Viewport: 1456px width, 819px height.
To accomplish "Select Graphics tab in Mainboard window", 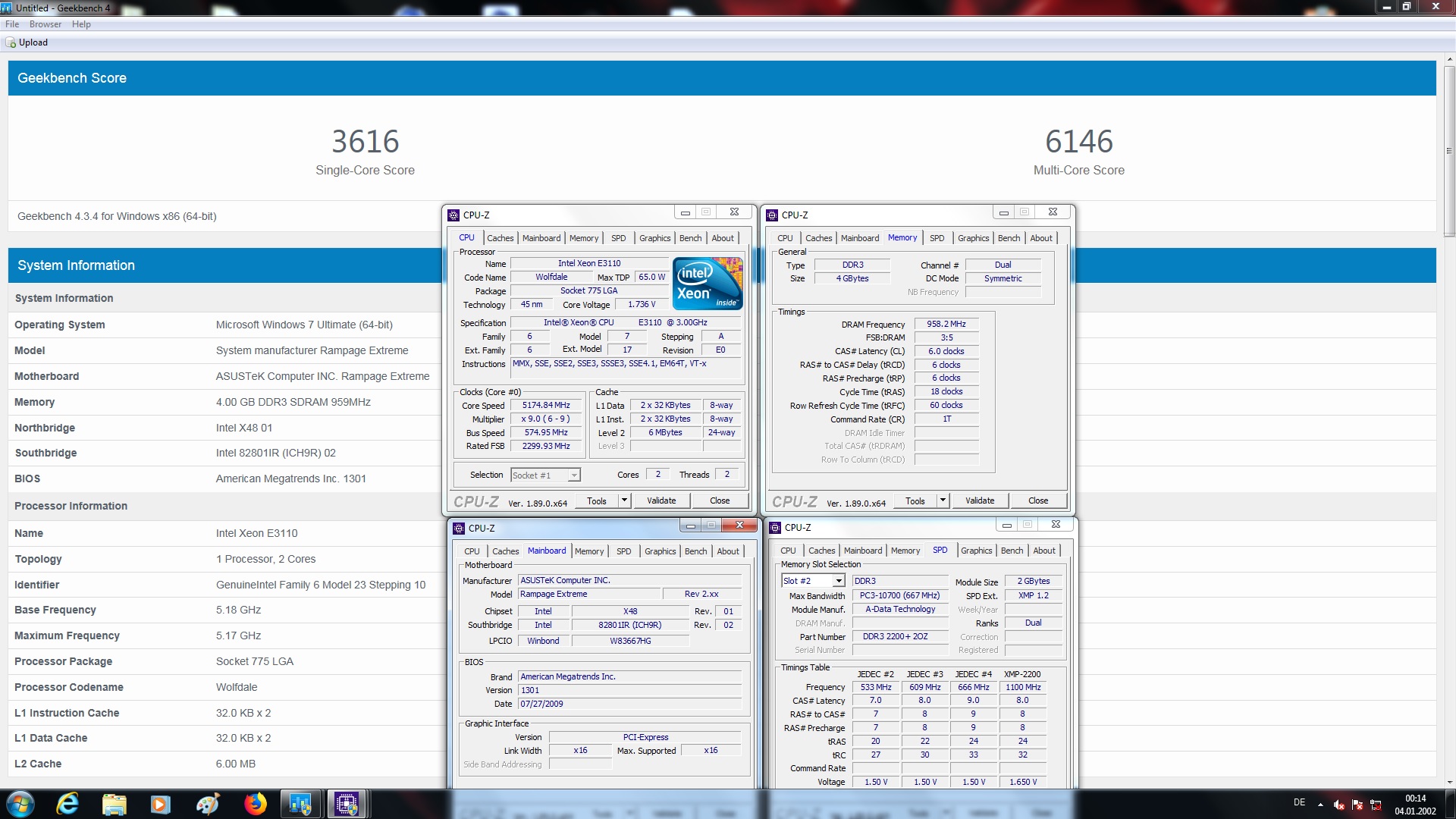I will 660,551.
